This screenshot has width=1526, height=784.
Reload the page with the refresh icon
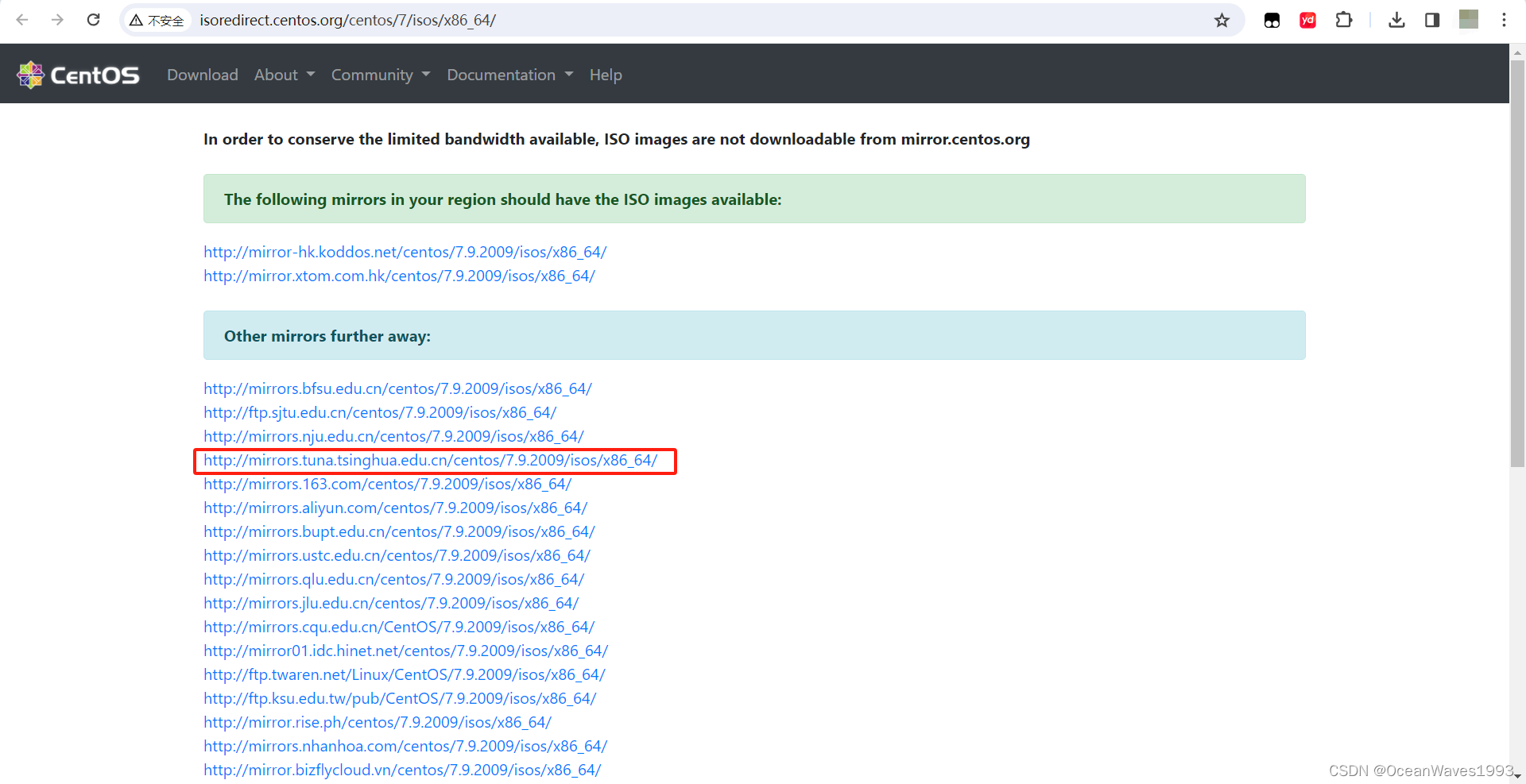[x=93, y=20]
